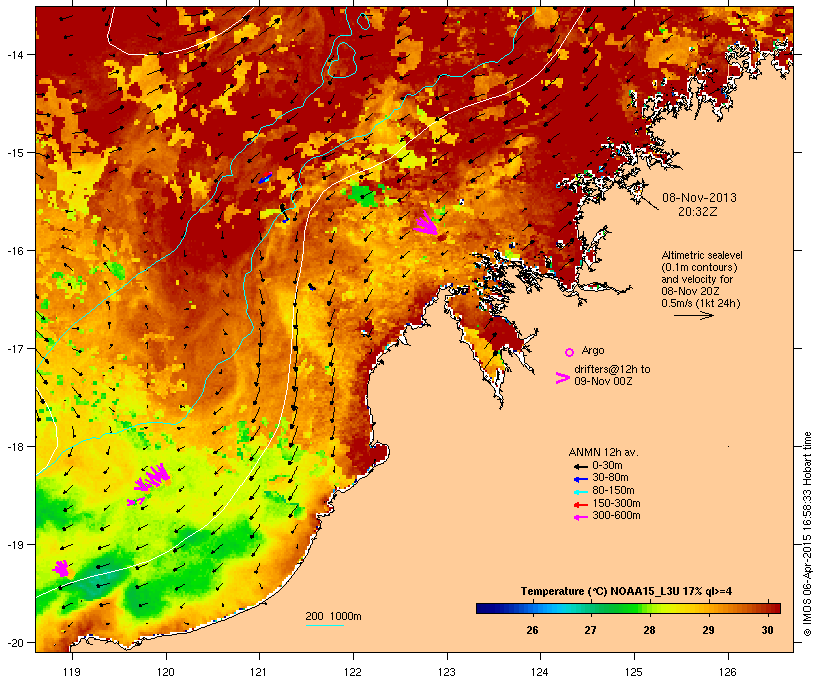Viewport: 820px width, 680px height.
Task: Click the latitude label -17
Action: [15, 348]
